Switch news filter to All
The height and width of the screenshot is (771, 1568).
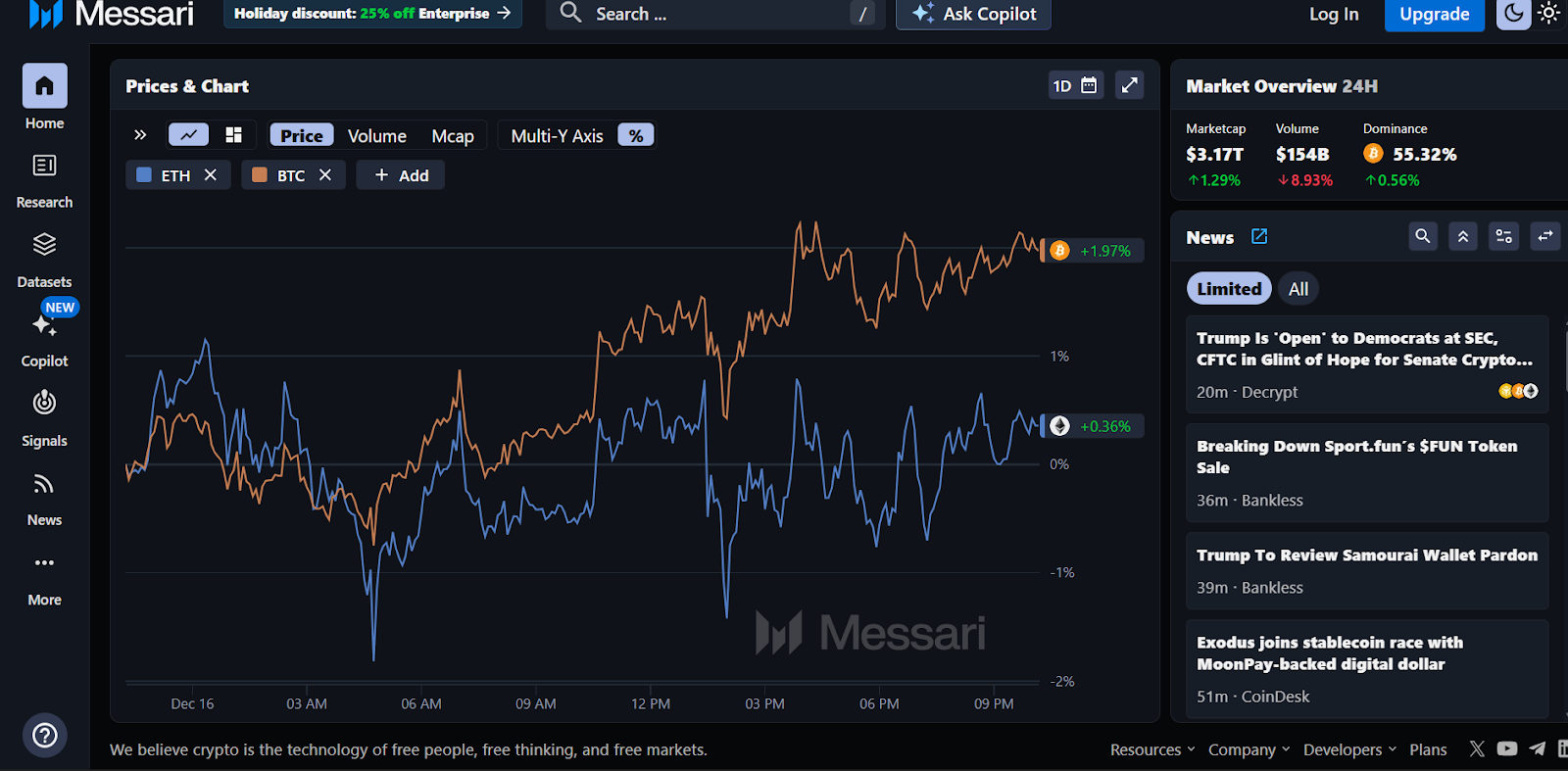(x=1298, y=289)
